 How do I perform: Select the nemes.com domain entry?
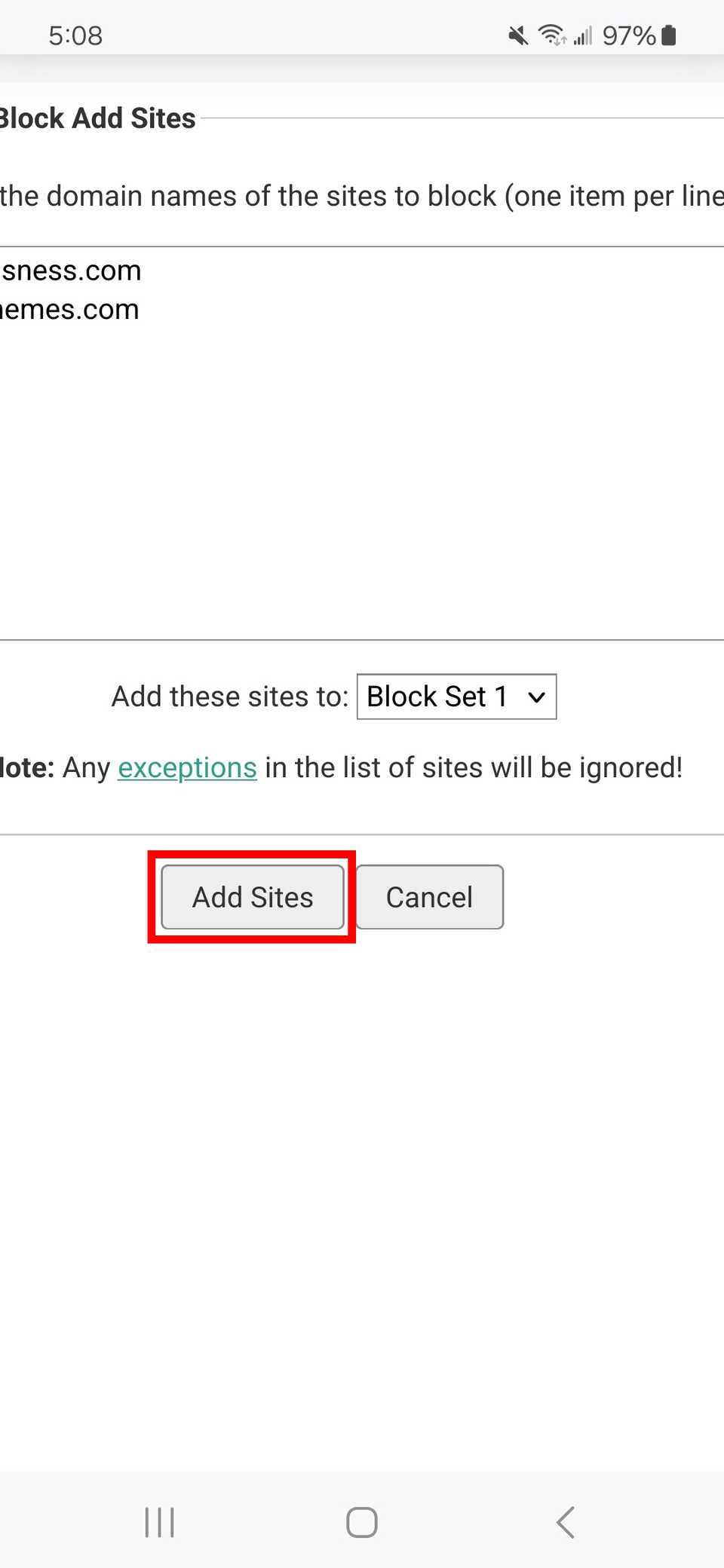tap(69, 309)
